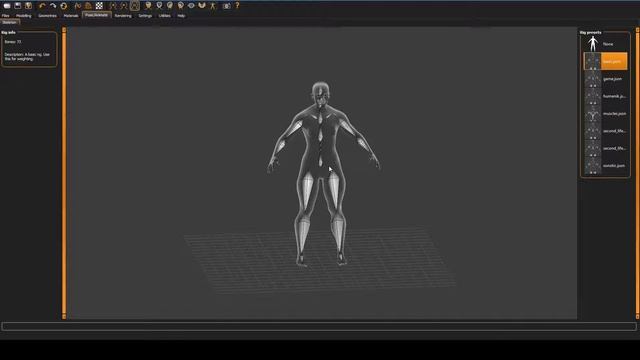The width and height of the screenshot is (640, 360).
Task: Choose the humanik rig preset
Action: (606, 96)
